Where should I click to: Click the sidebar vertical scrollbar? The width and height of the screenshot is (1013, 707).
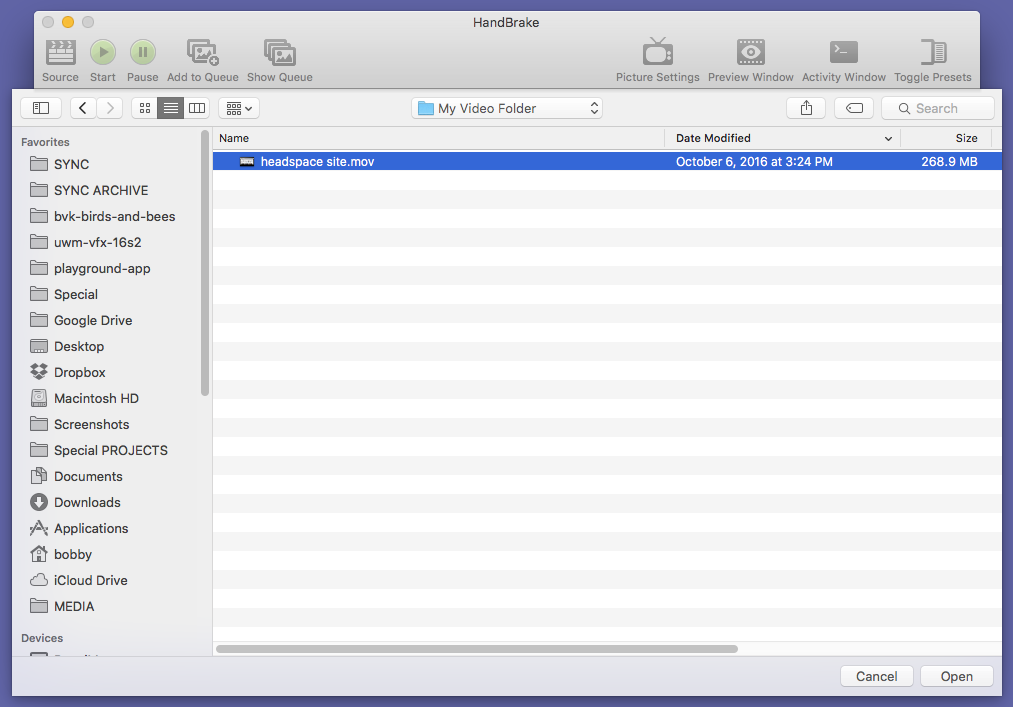(x=205, y=262)
